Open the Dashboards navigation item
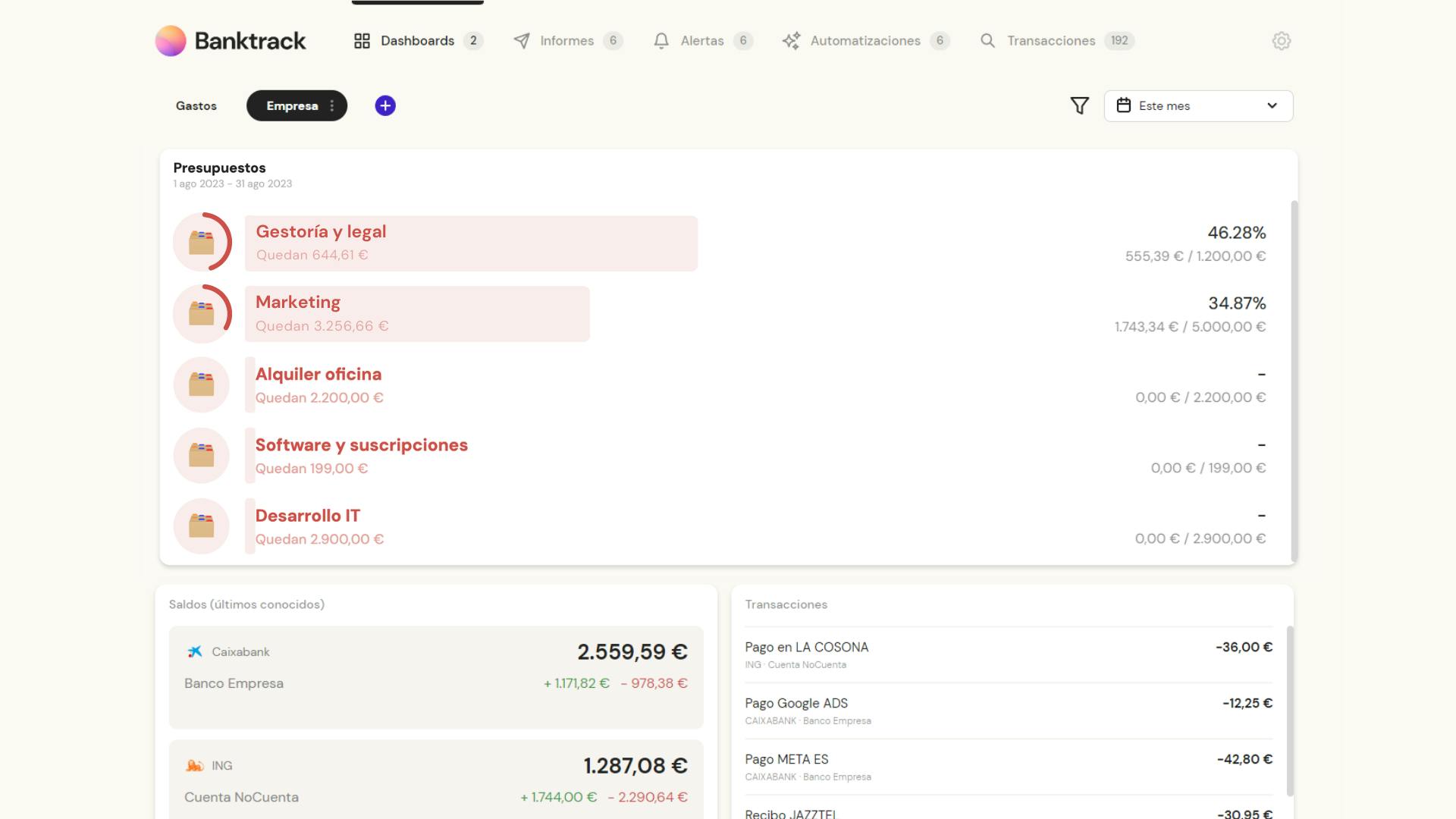The width and height of the screenshot is (1456, 819). (417, 41)
